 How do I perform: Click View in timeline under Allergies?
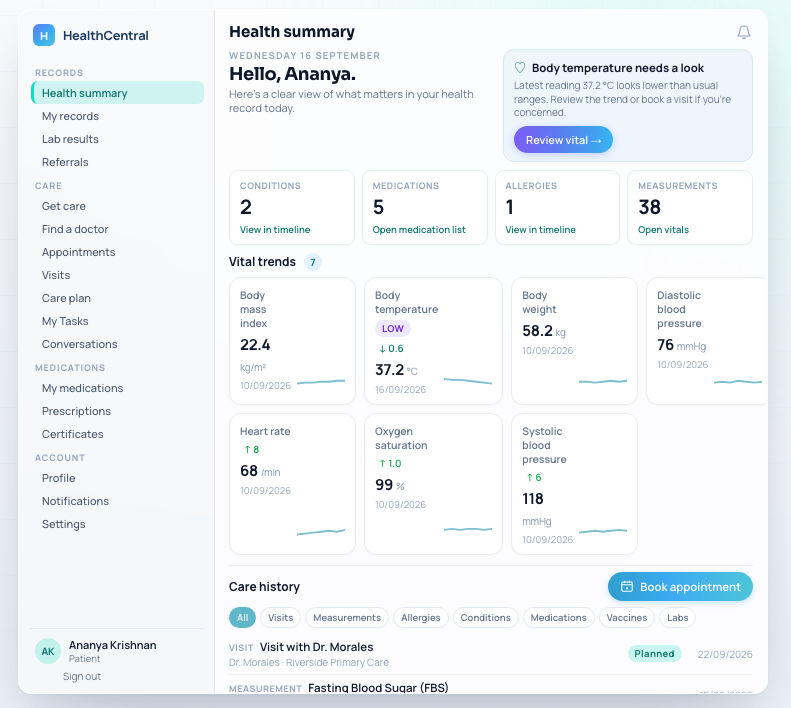[540, 230]
